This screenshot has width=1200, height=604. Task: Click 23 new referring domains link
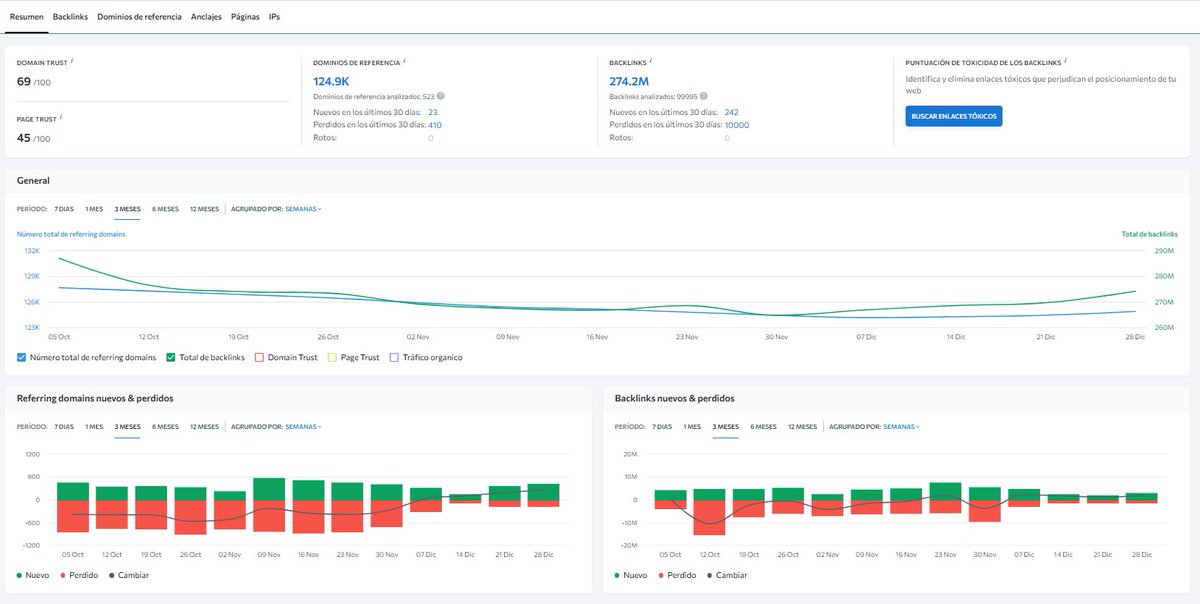(433, 112)
